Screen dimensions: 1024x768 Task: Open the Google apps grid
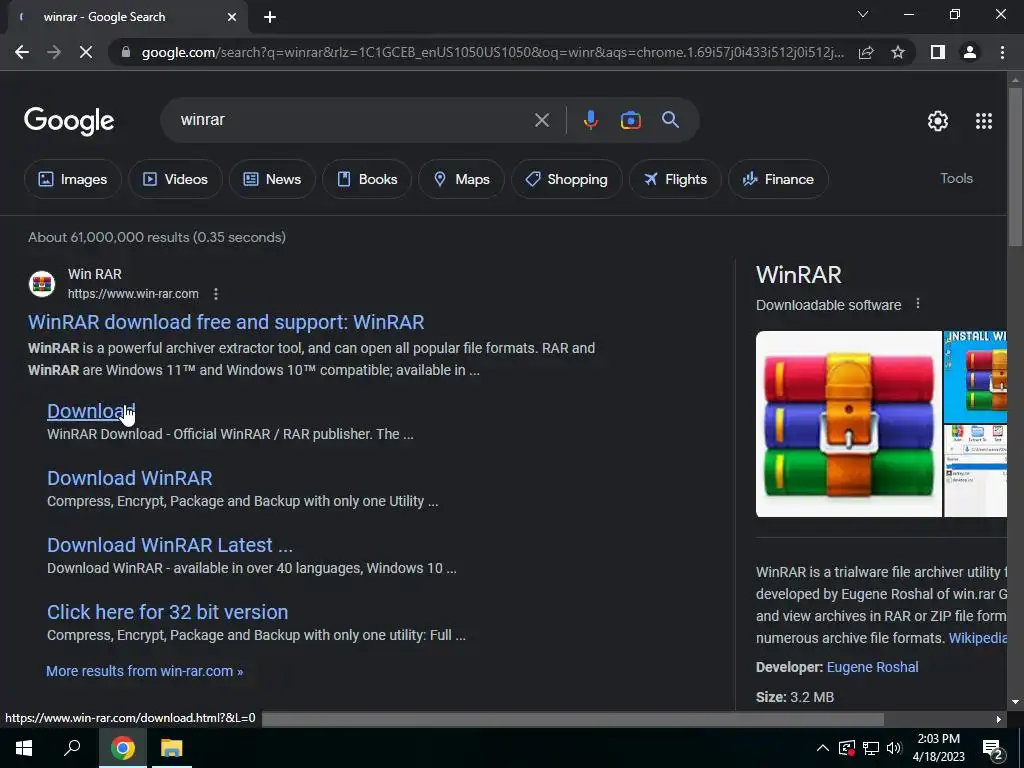tap(984, 121)
